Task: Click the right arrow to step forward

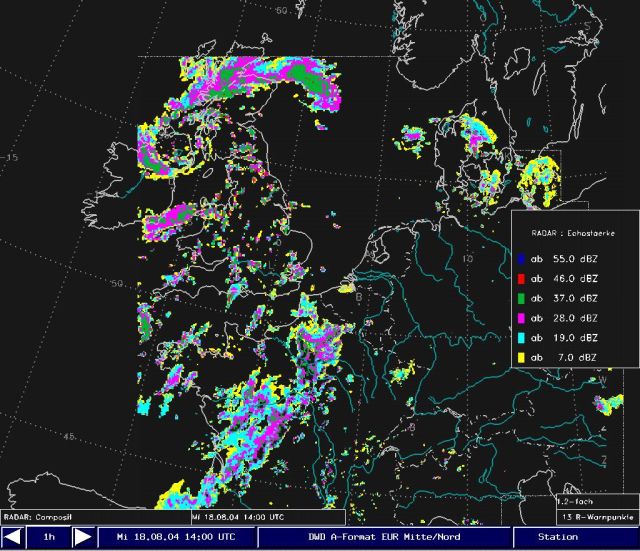Action: pos(83,538)
